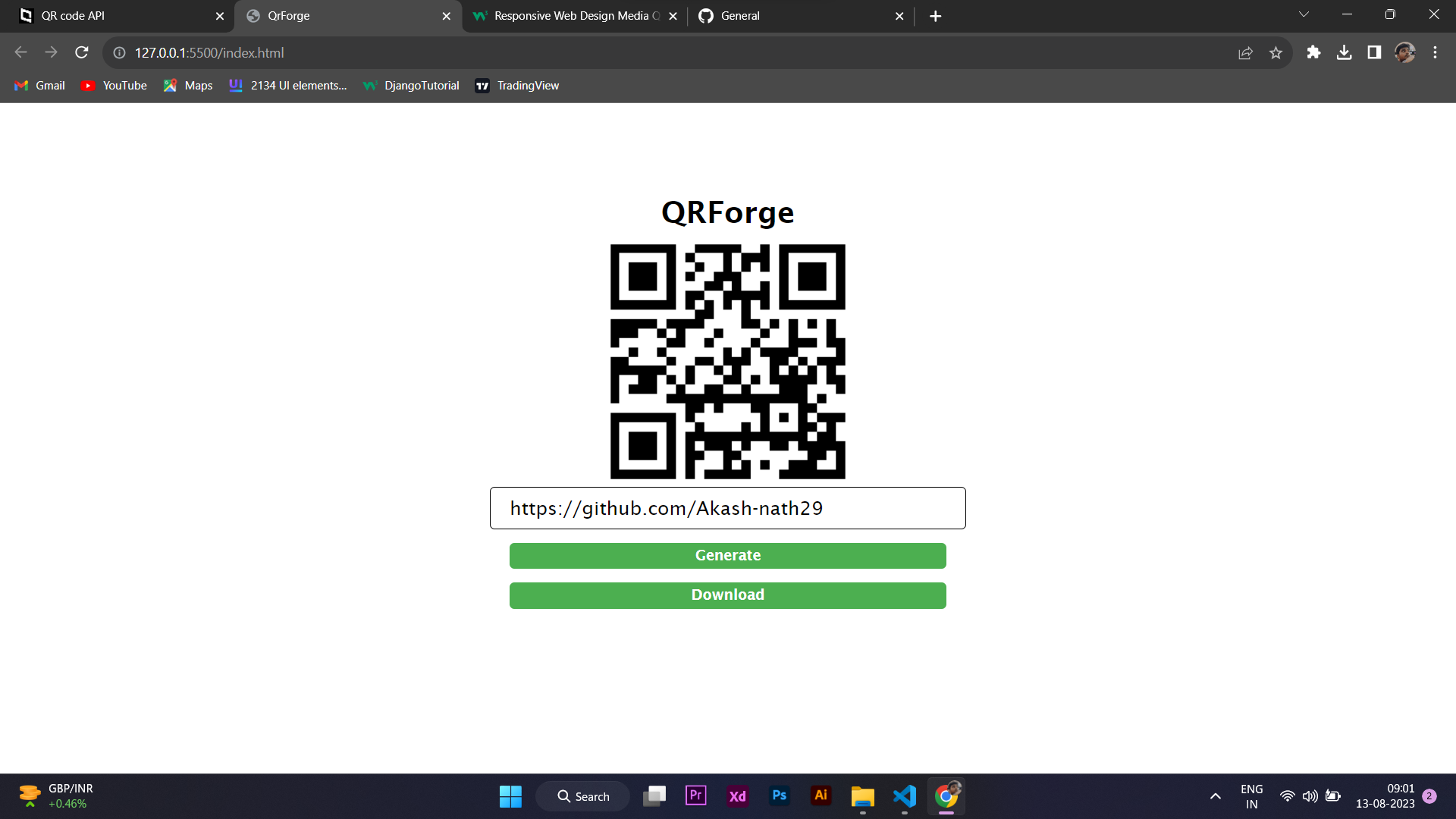1456x819 pixels.
Task: Open the Maps bookmark
Action: point(187,85)
